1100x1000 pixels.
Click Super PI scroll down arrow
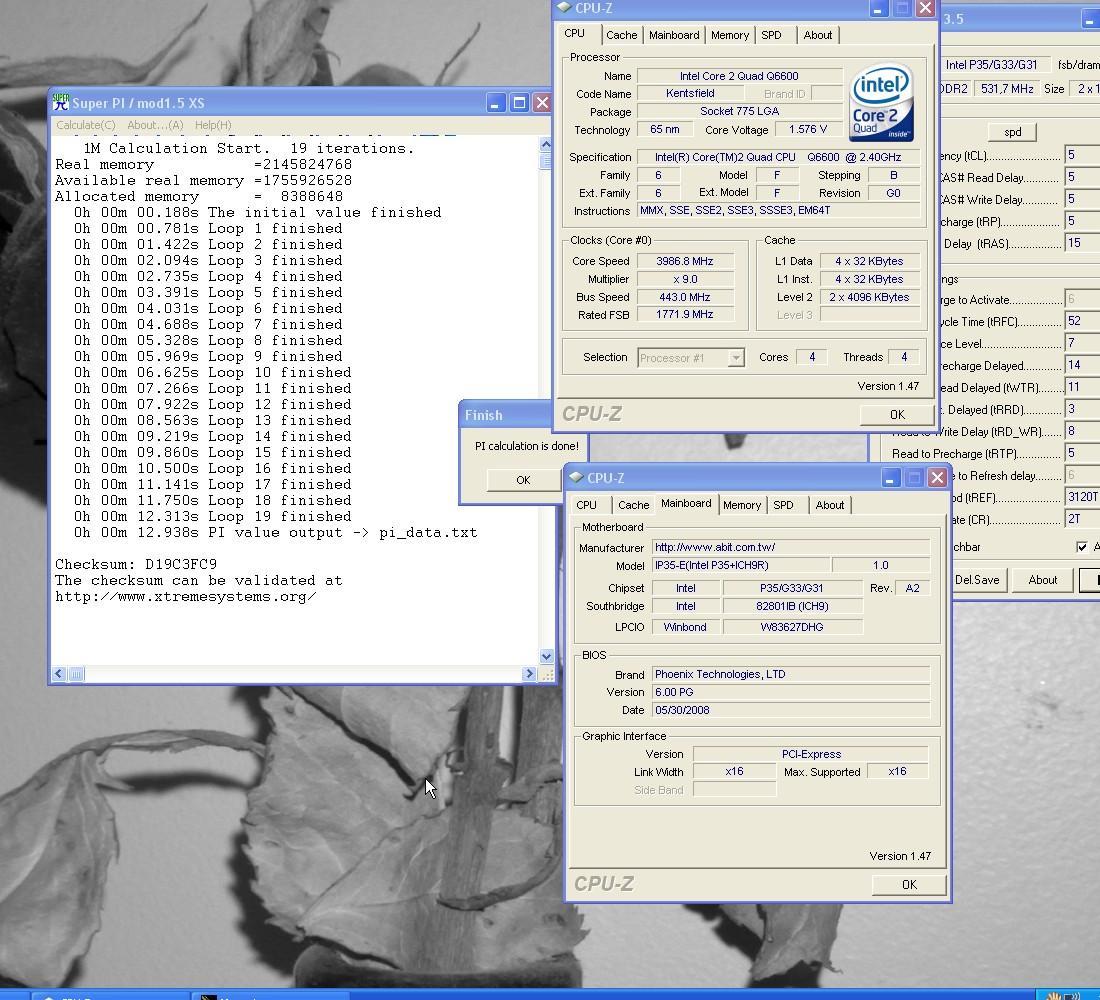coord(546,656)
